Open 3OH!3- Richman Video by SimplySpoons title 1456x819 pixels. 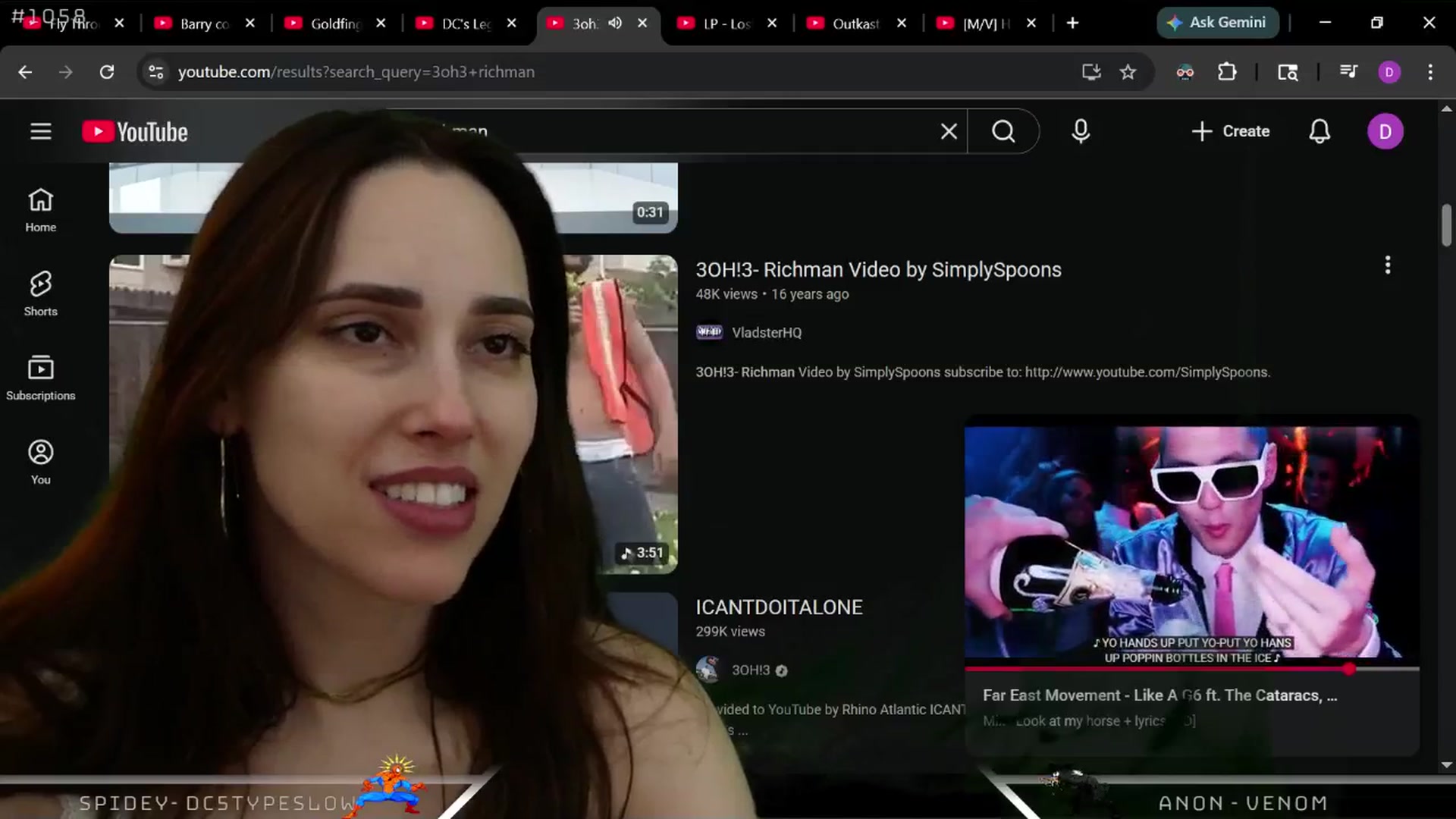click(x=878, y=270)
